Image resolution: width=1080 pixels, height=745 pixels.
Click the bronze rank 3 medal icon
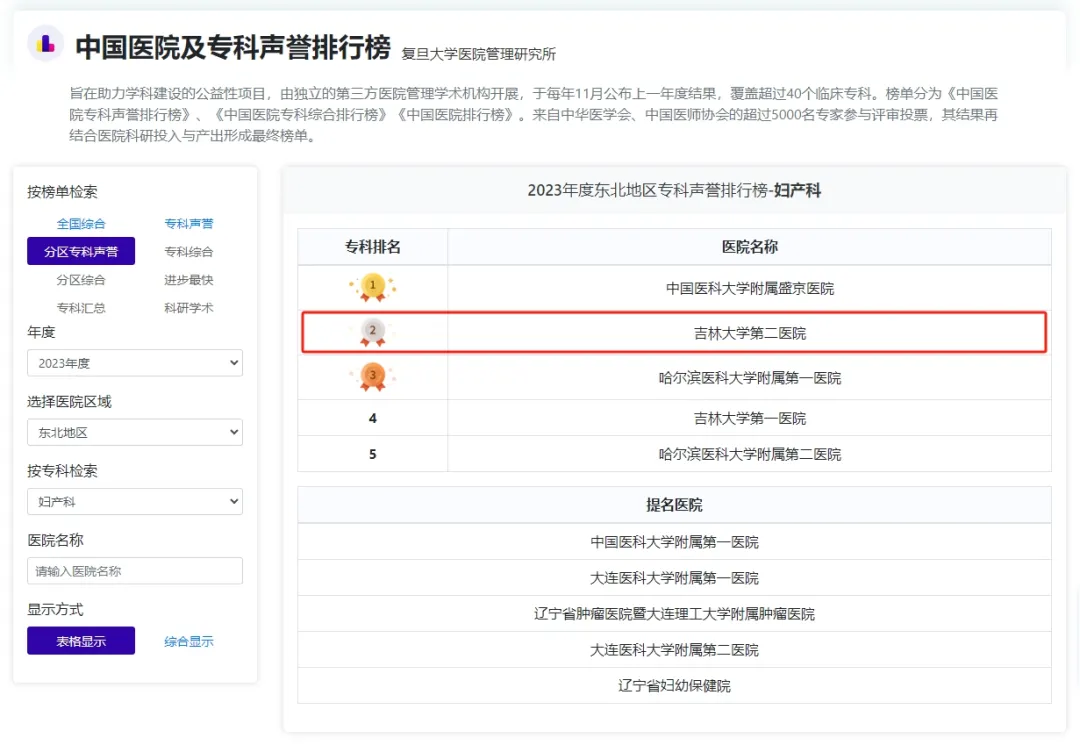[373, 377]
